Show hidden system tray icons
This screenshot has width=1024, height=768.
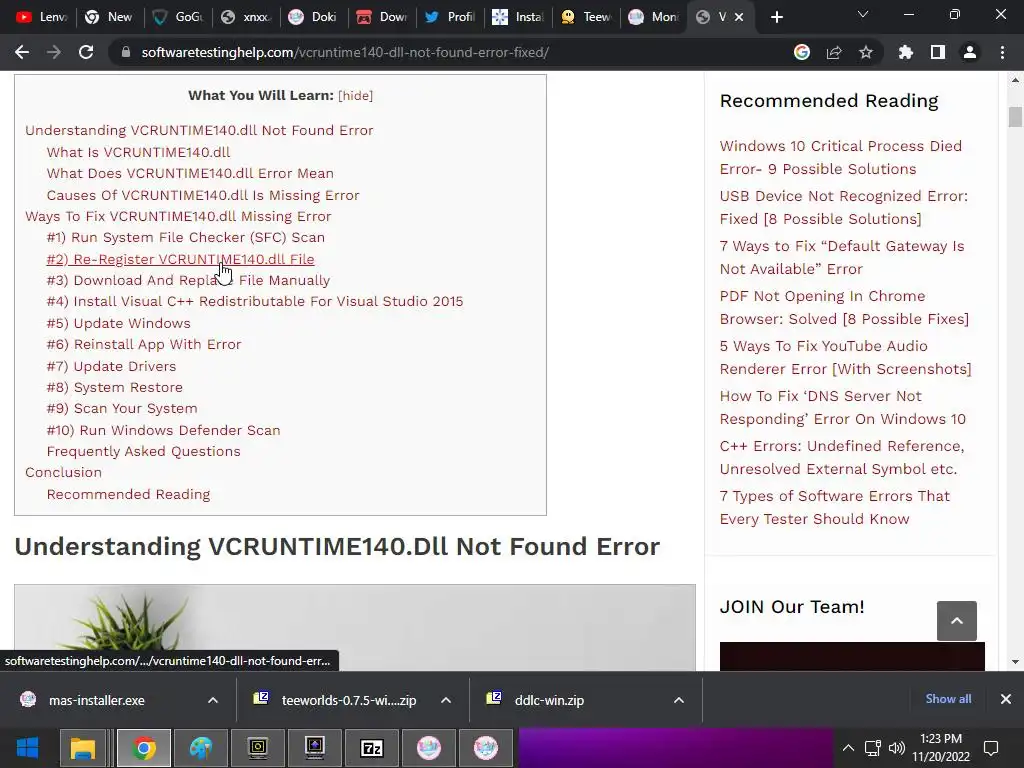[848, 748]
